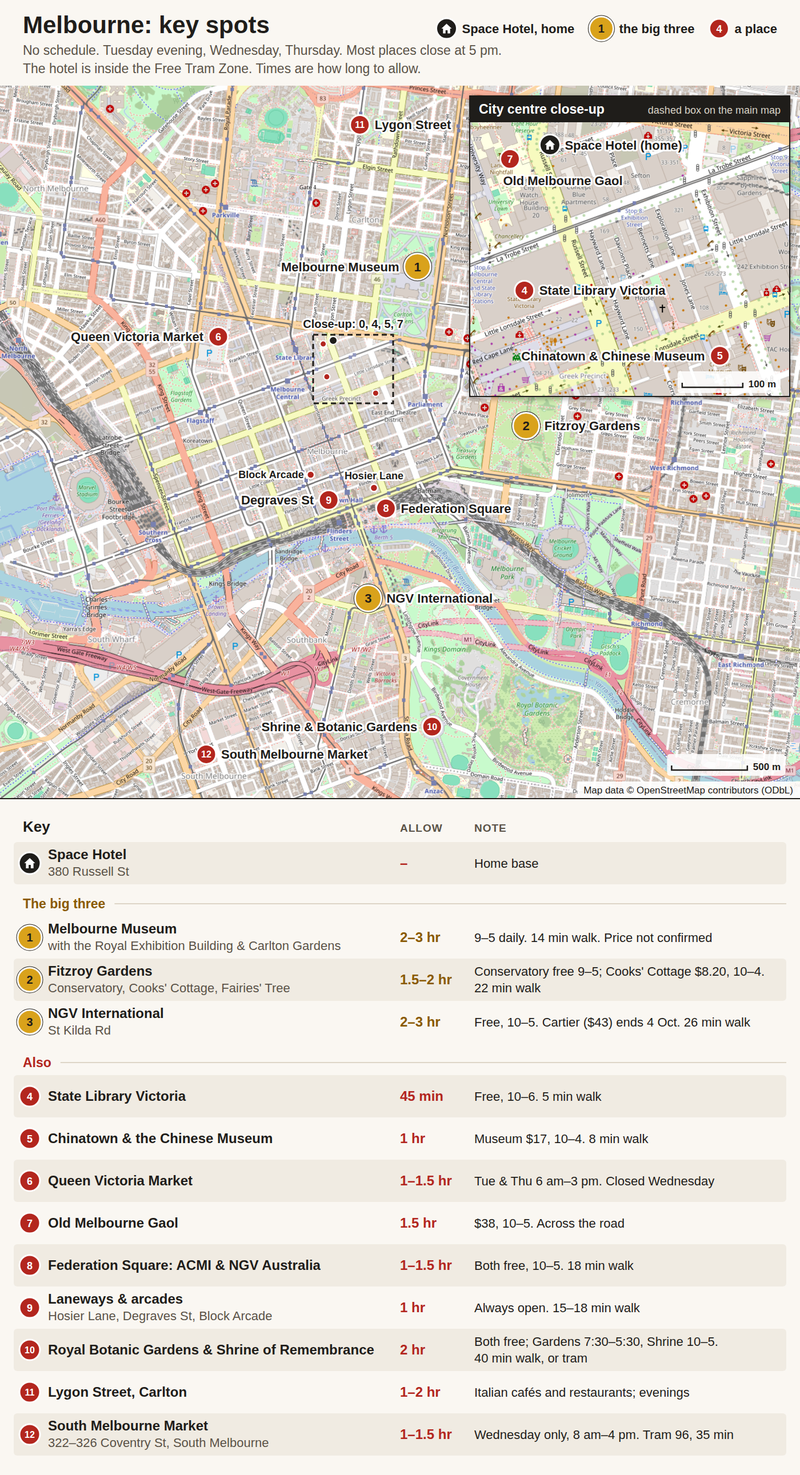Click the home icon in the city centre close-up

click(549, 145)
